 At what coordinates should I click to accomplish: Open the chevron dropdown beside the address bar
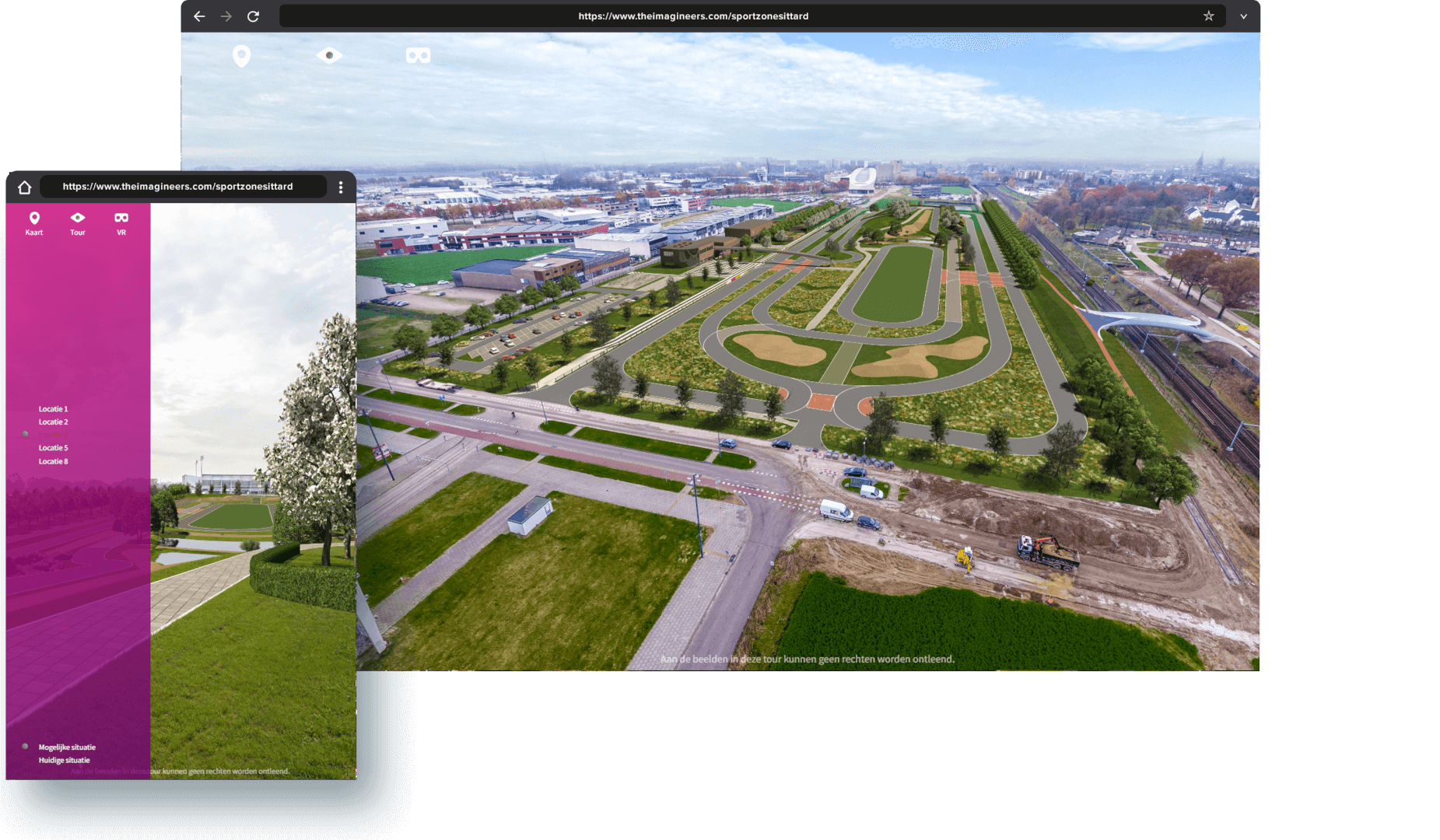click(x=1243, y=16)
